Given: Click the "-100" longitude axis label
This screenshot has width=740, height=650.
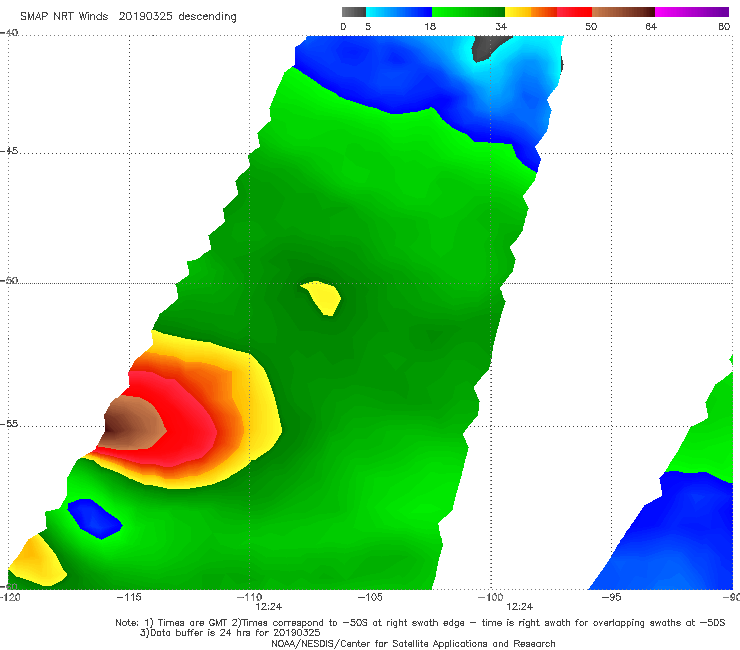Looking at the screenshot, I should point(491,597).
